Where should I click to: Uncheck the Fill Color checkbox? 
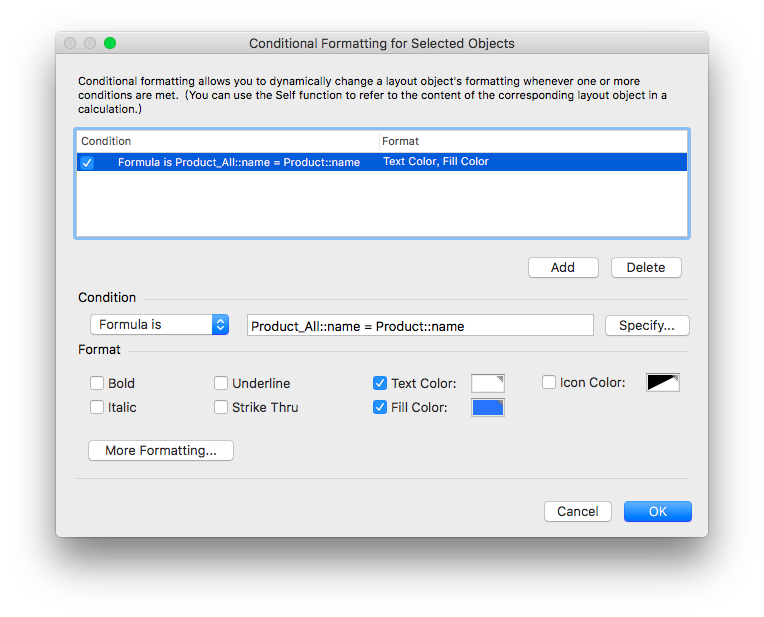(x=380, y=407)
